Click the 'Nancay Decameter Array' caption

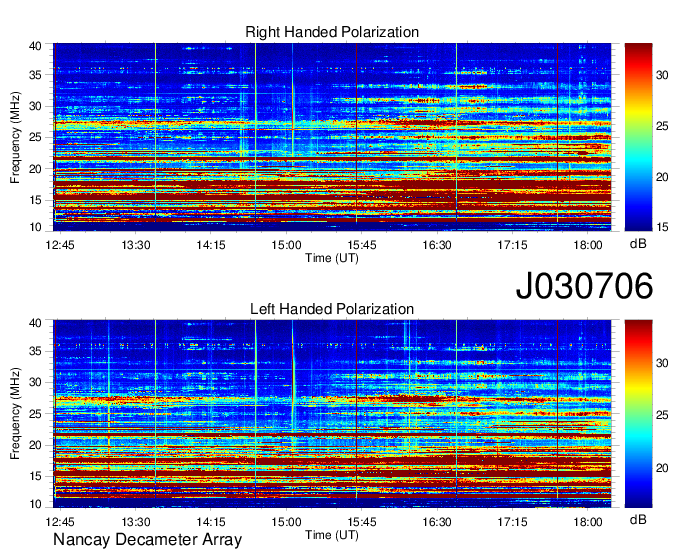(147, 539)
